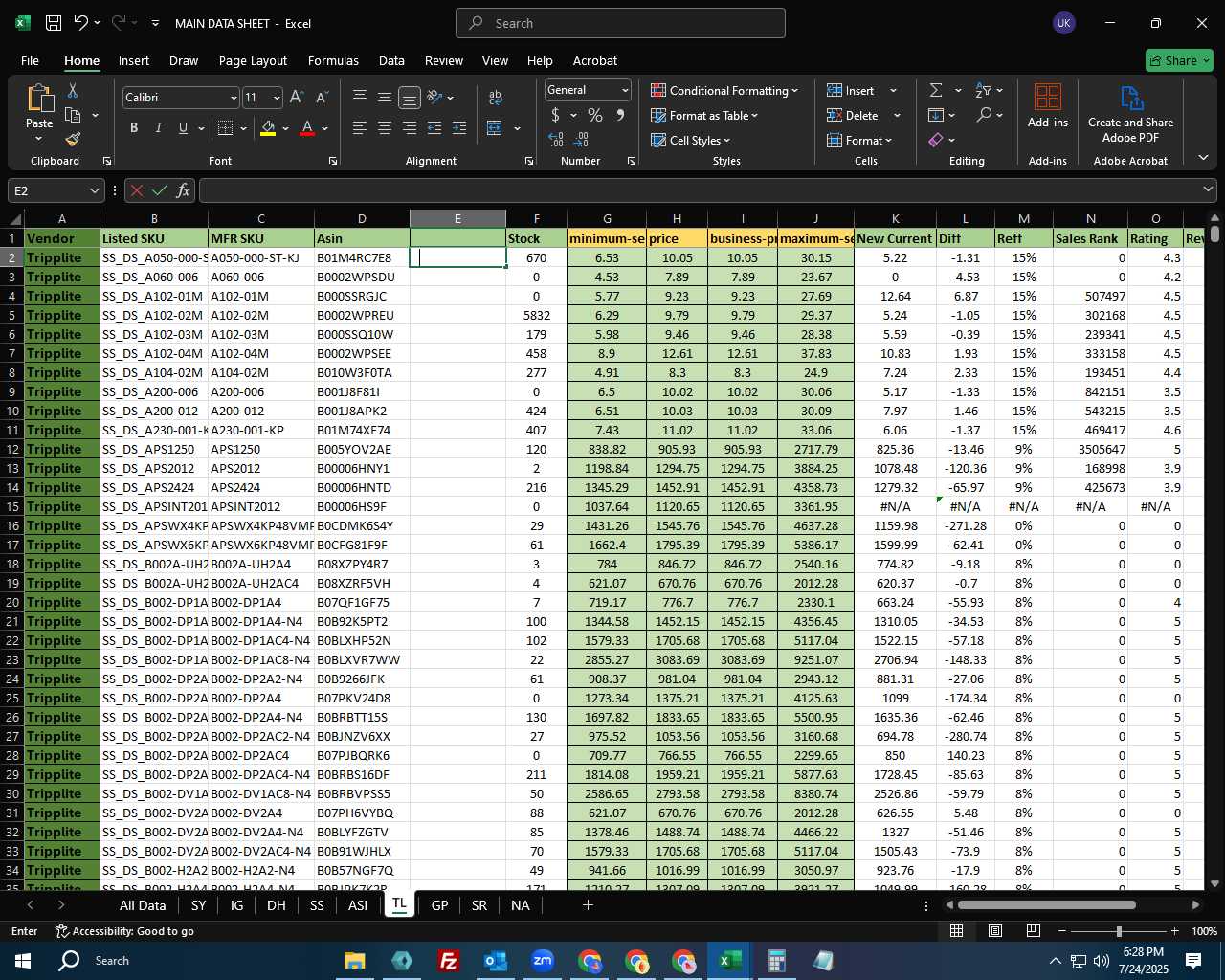The width and height of the screenshot is (1225, 980).
Task: Open the Calibri font name dropdown
Action: [x=234, y=98]
